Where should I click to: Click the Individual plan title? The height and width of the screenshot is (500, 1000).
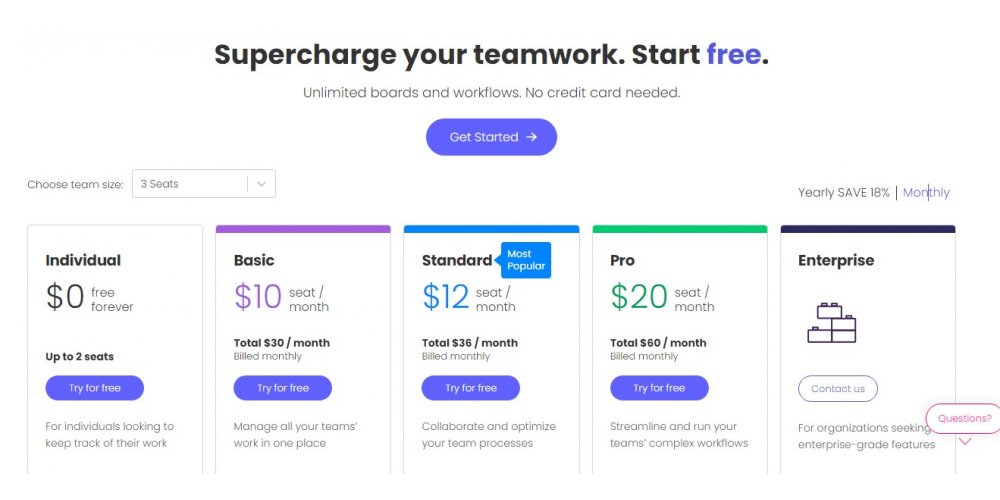(x=83, y=260)
